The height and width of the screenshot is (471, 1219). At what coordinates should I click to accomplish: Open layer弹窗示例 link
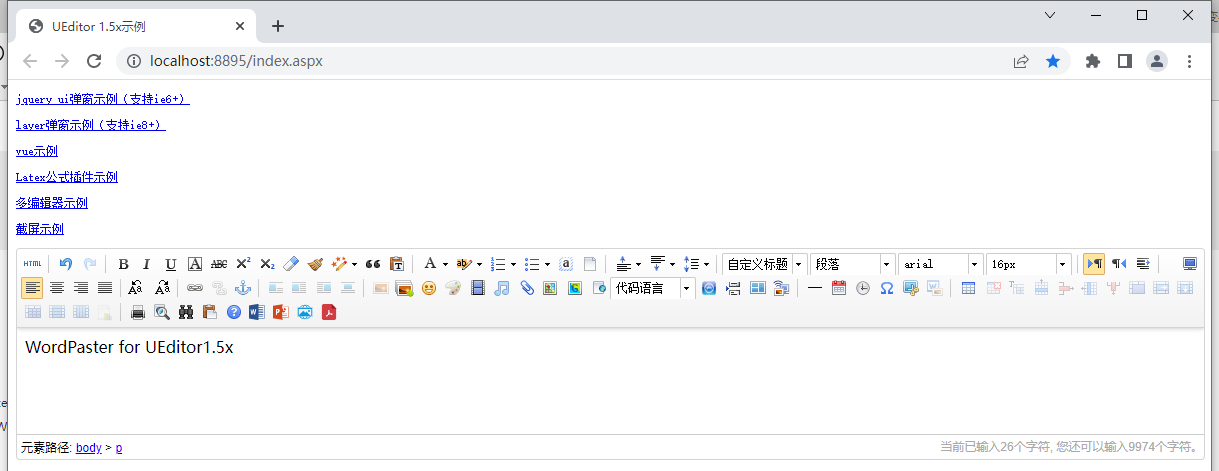[91, 125]
